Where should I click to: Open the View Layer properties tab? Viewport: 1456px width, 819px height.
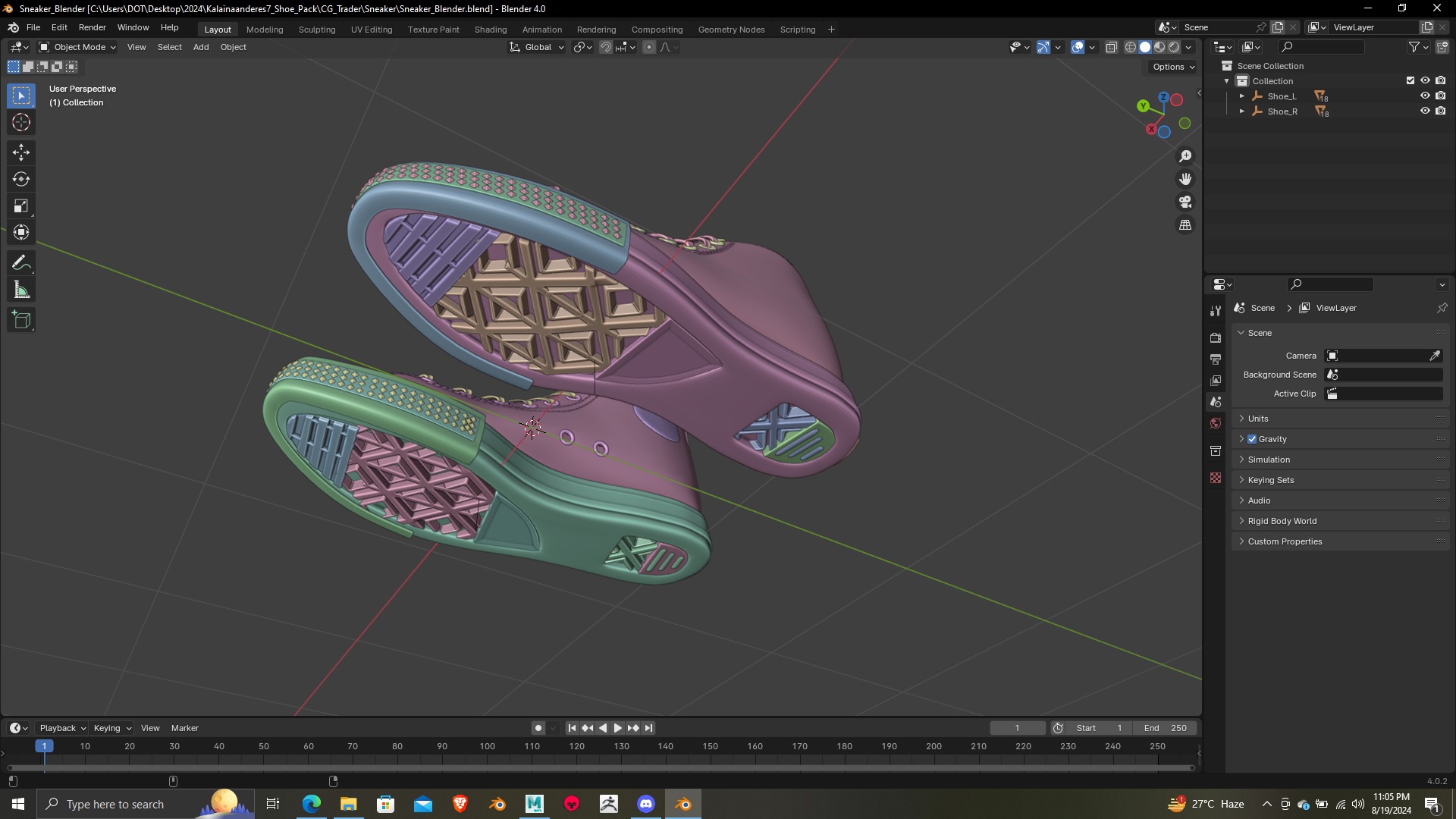tap(1216, 380)
